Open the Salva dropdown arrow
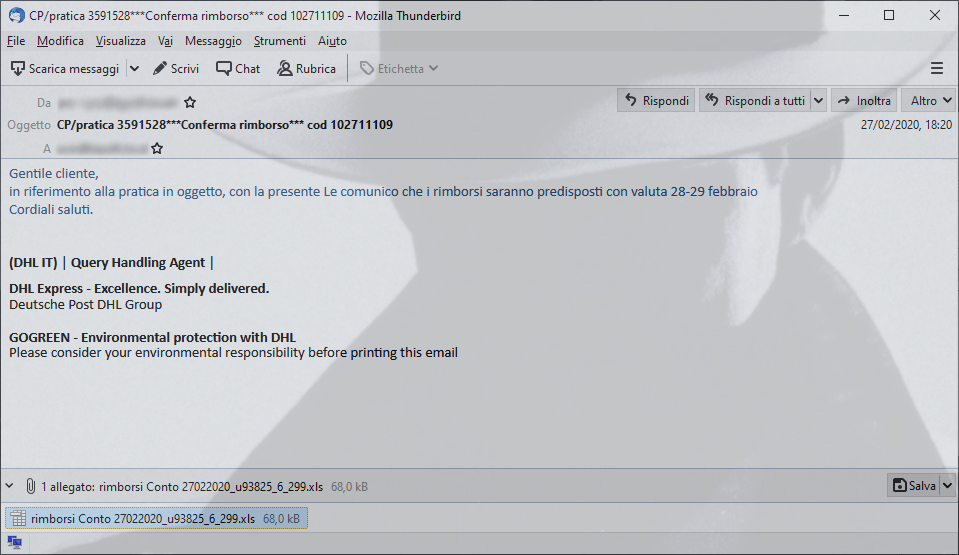Viewport: 959px width, 555px height. 947,485
